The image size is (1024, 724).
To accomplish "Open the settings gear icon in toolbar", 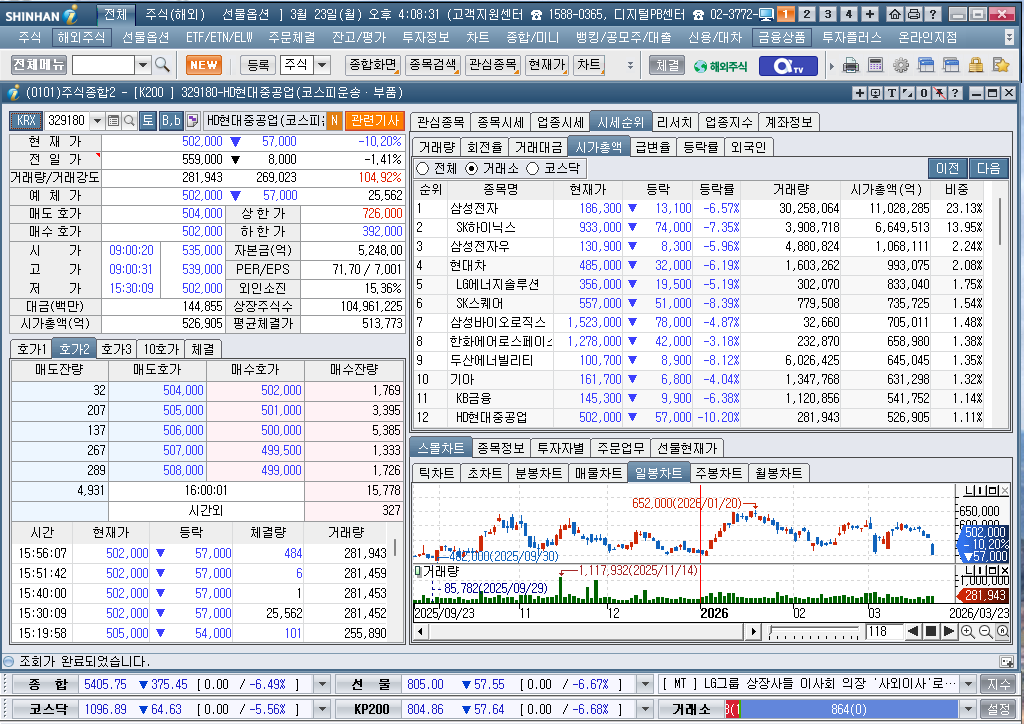I will click(x=901, y=65).
